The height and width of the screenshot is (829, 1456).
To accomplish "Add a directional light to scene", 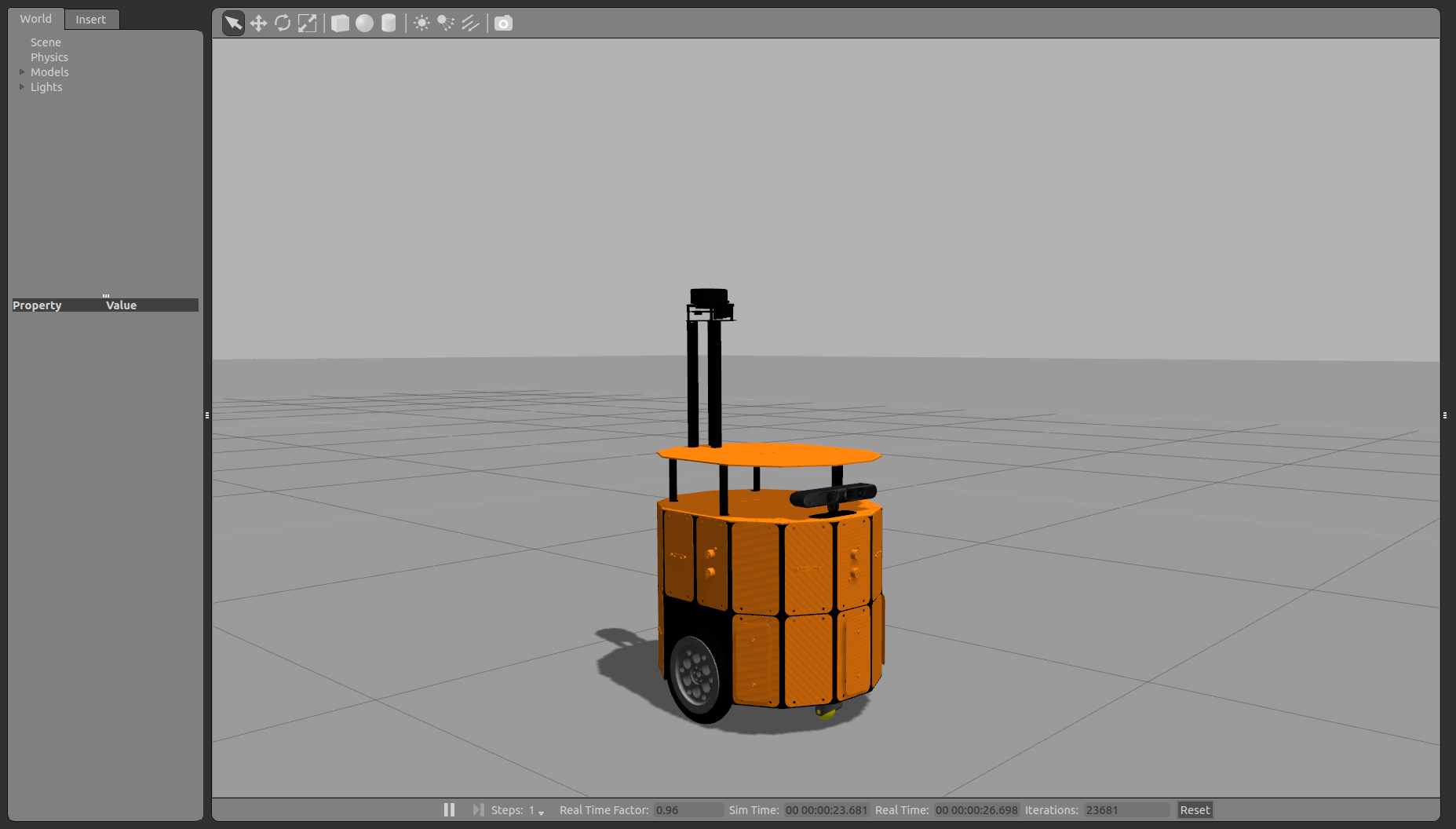I will pyautogui.click(x=470, y=24).
